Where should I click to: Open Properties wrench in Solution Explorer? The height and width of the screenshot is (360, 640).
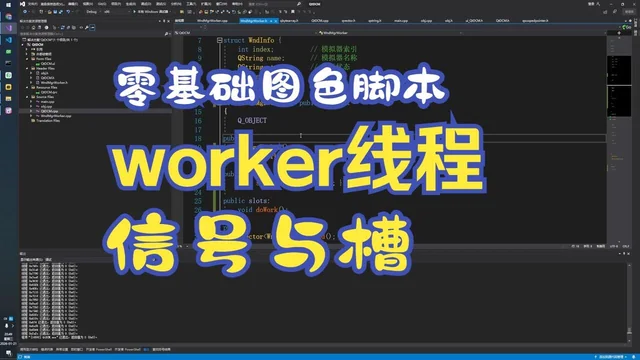(87, 28)
